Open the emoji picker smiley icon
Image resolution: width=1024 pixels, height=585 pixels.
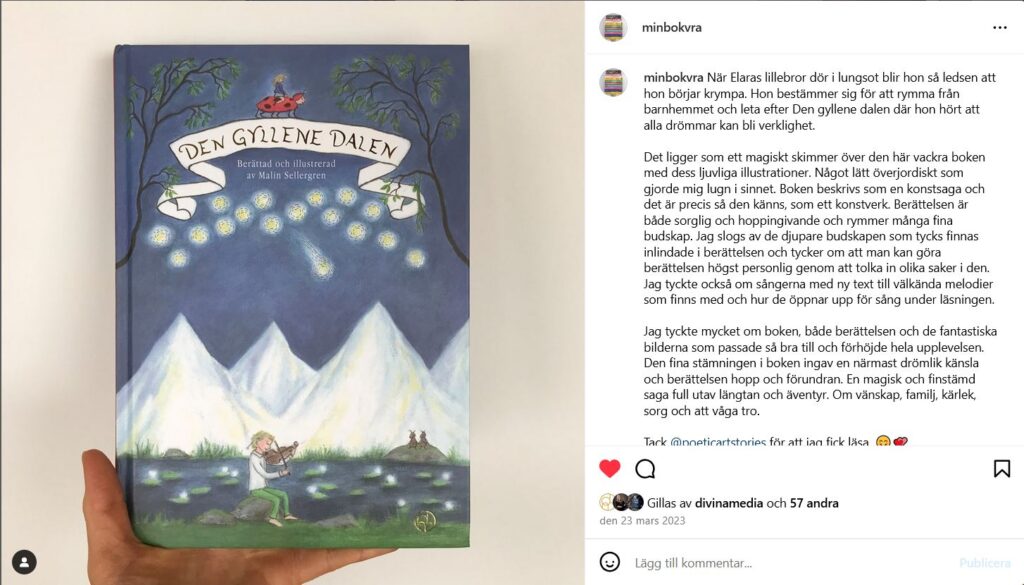point(609,562)
